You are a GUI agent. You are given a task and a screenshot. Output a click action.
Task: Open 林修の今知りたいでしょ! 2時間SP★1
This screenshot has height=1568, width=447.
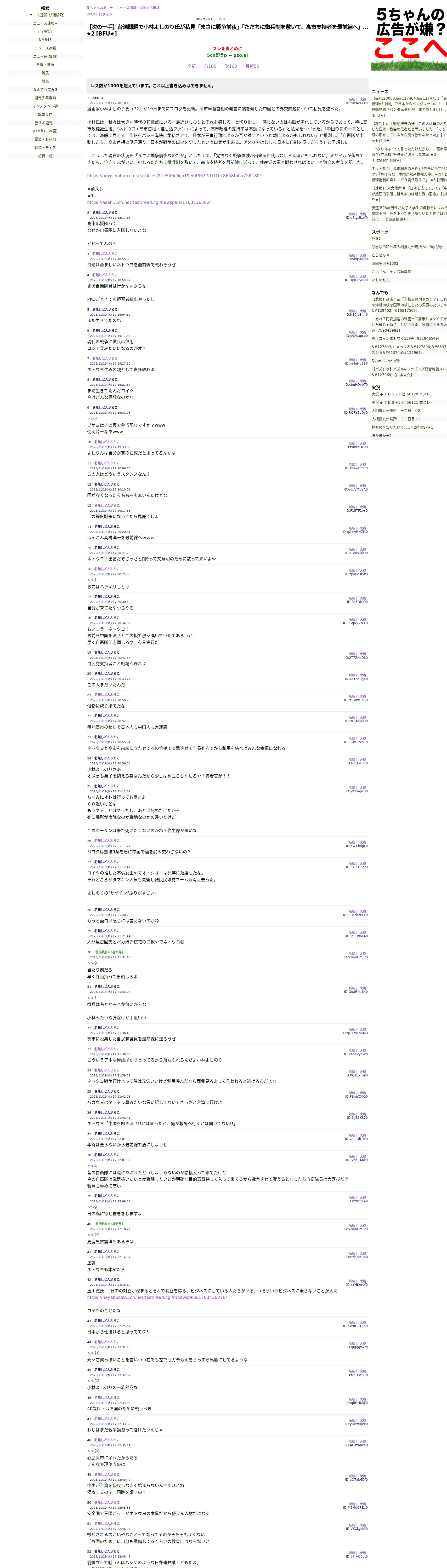403,427
